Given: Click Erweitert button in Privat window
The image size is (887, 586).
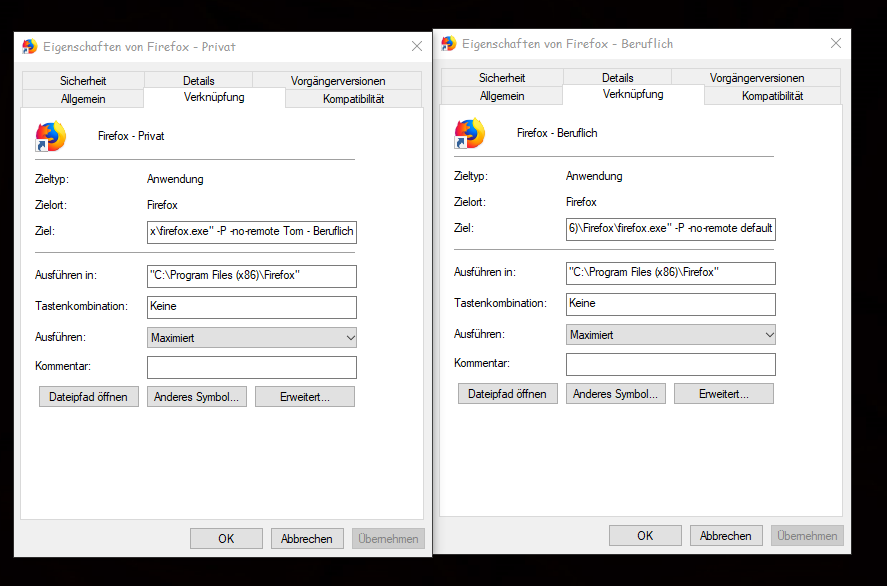Looking at the screenshot, I should point(305,397).
